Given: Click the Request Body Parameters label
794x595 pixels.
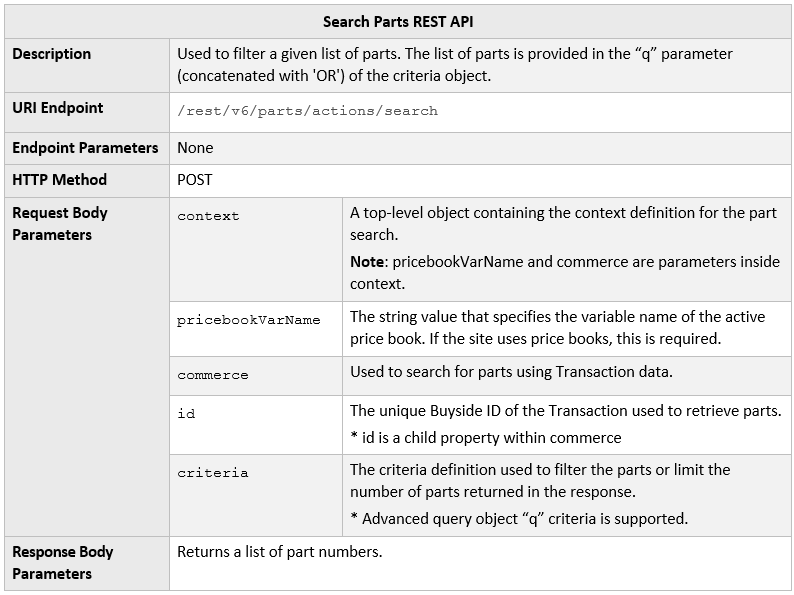Looking at the screenshot, I should pyautogui.click(x=60, y=223).
